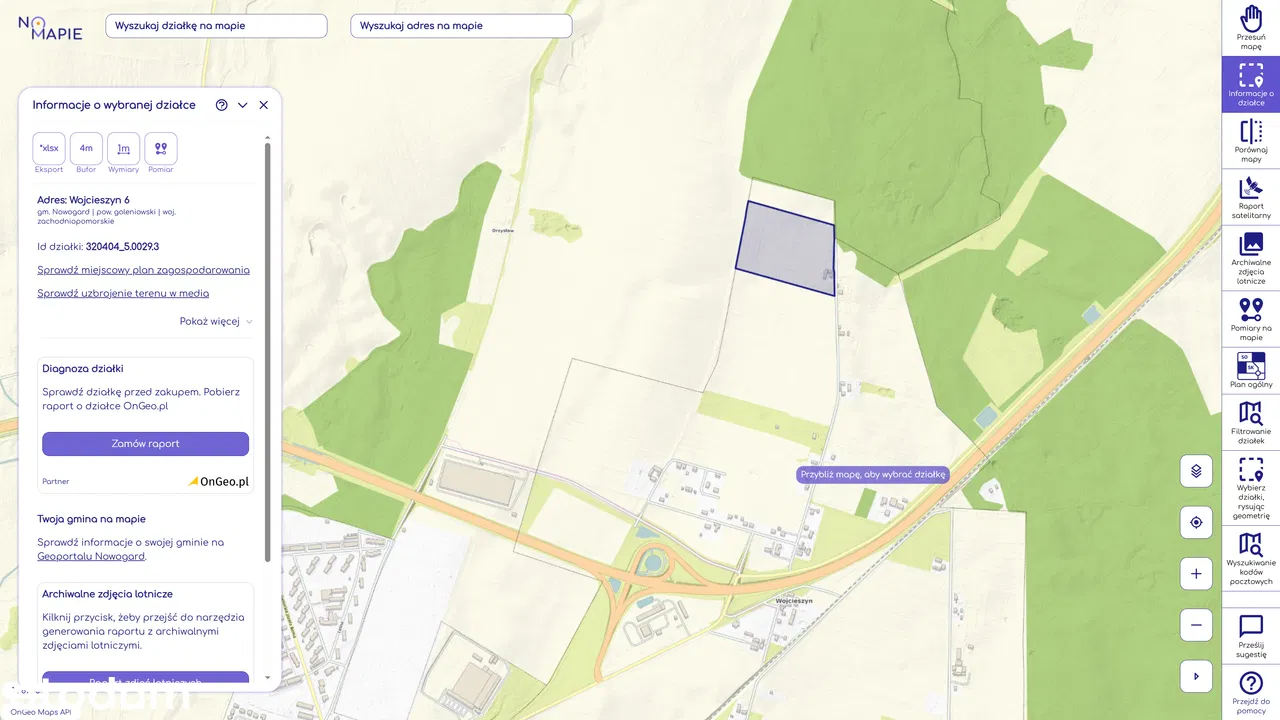The height and width of the screenshot is (720, 1280).
Task: Click the Geoportalu Nowogard link
Action: (91, 557)
